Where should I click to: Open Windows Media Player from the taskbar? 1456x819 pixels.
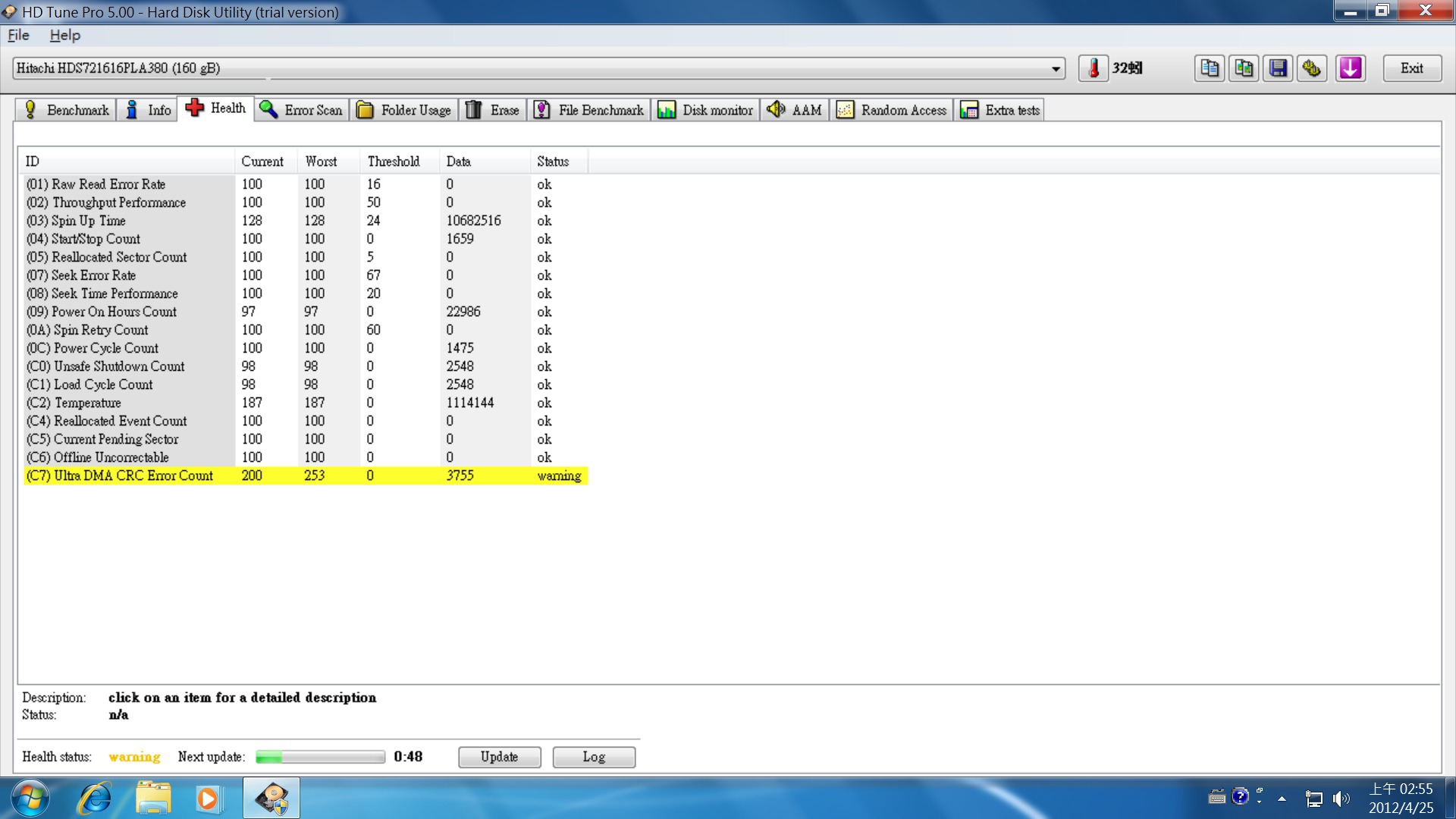[208, 799]
